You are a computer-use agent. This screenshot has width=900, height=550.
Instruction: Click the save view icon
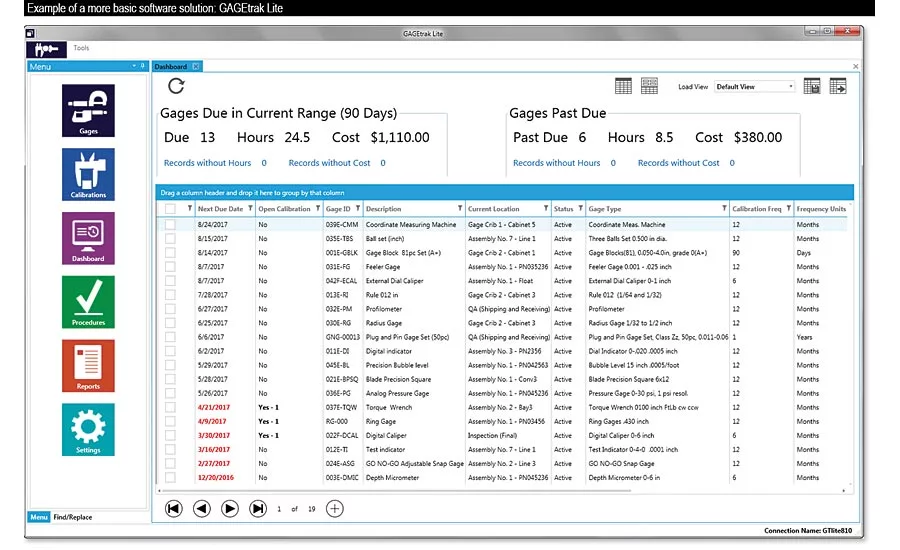(812, 86)
